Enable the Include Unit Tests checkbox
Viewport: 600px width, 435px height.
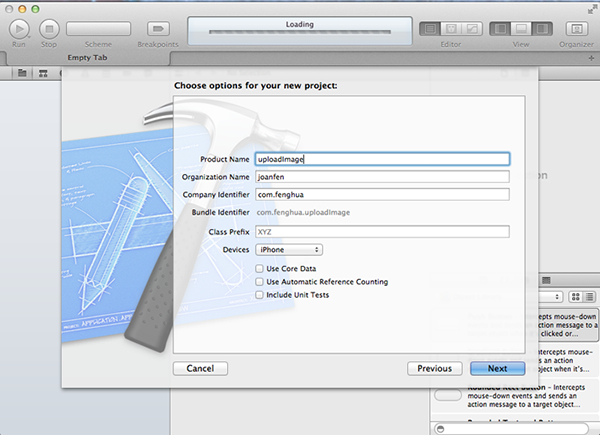click(x=259, y=295)
